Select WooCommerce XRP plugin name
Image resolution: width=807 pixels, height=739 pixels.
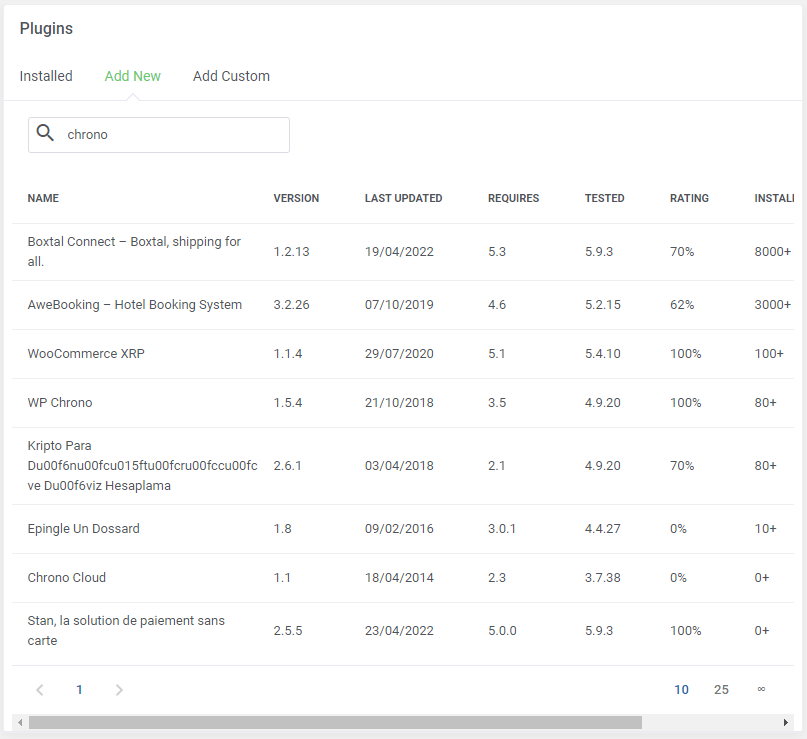click(x=86, y=354)
